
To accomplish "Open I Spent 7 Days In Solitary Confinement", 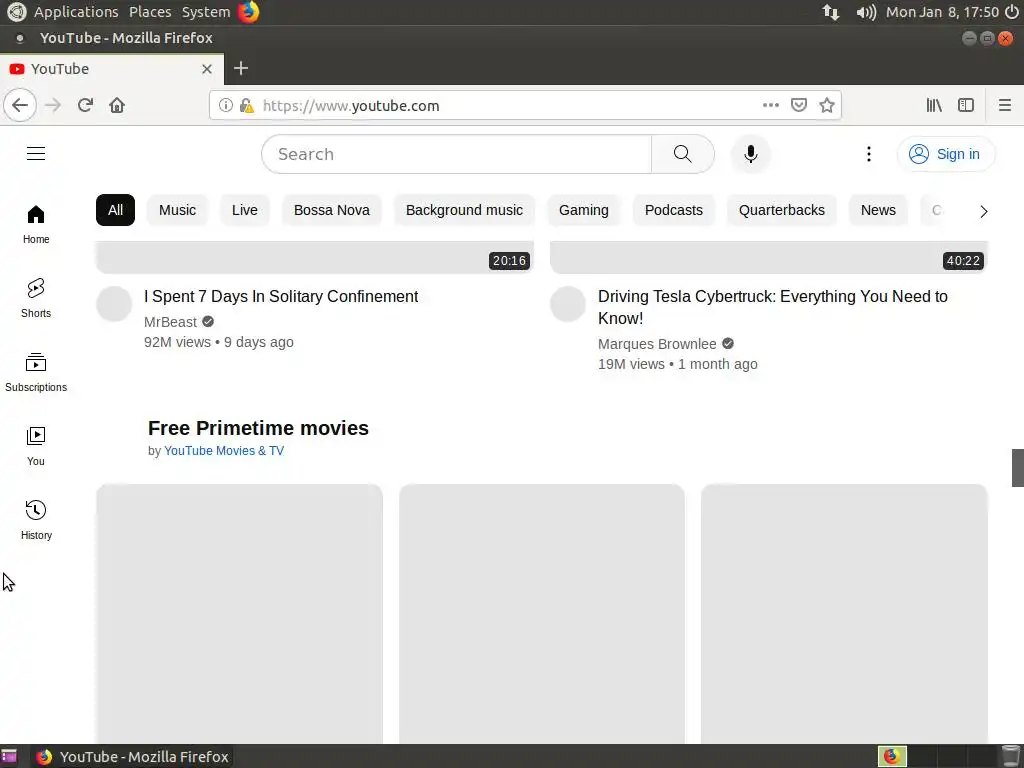I will (281, 296).
